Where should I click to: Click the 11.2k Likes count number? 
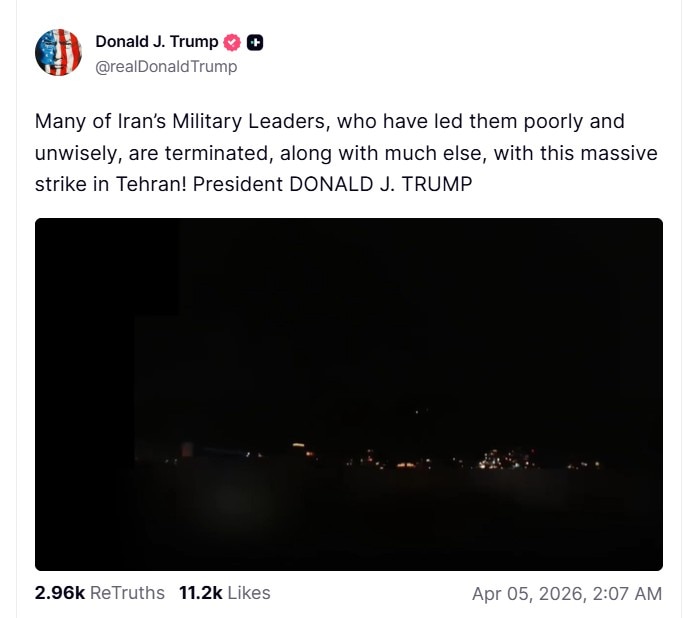tap(200, 593)
